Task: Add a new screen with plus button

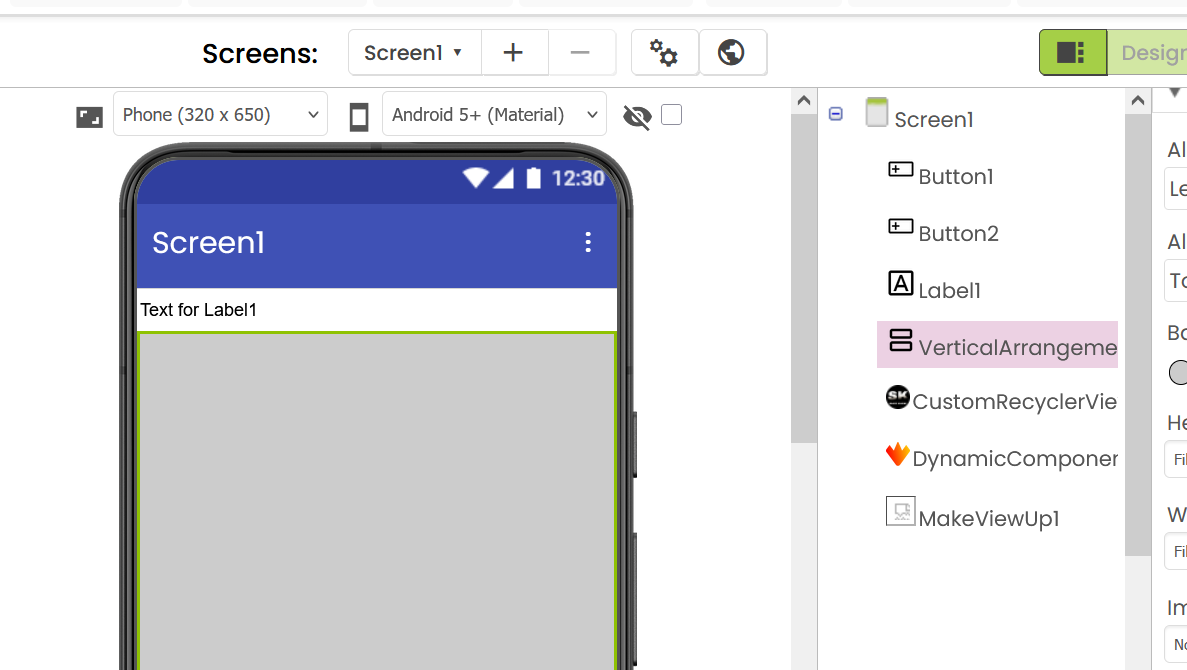Action: (x=514, y=53)
